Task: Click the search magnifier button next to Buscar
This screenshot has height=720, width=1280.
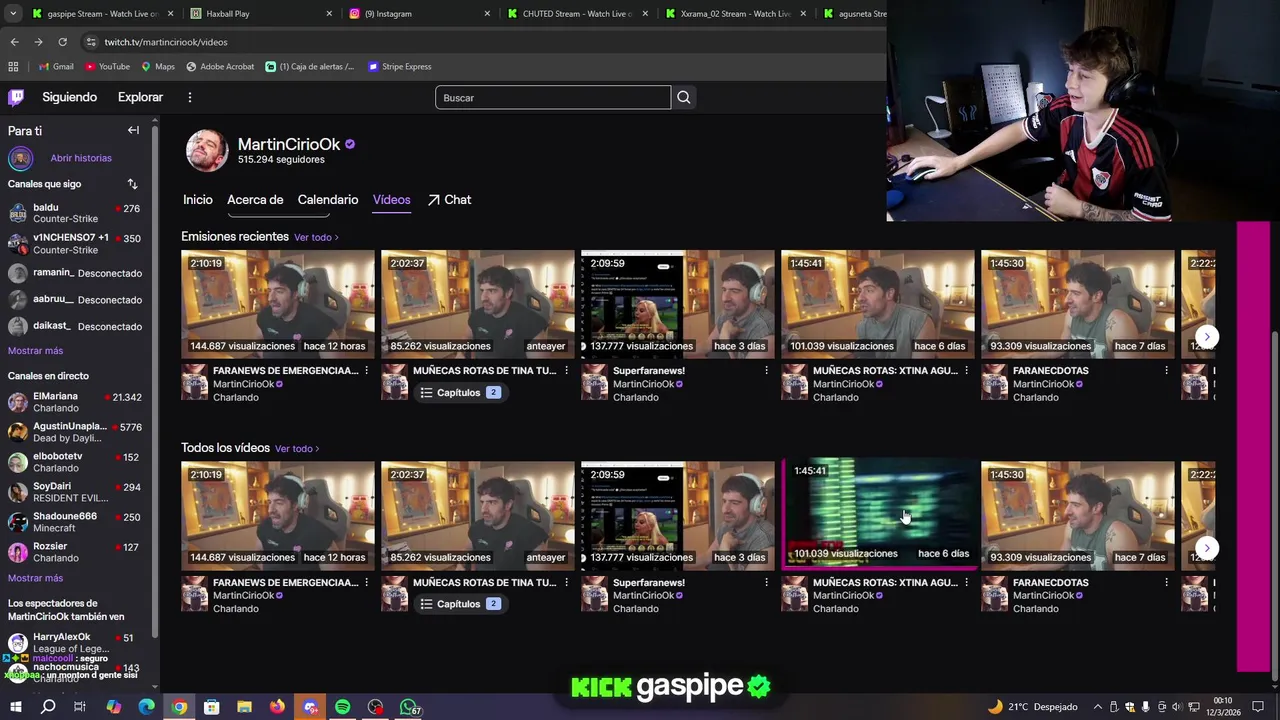Action: click(x=684, y=97)
